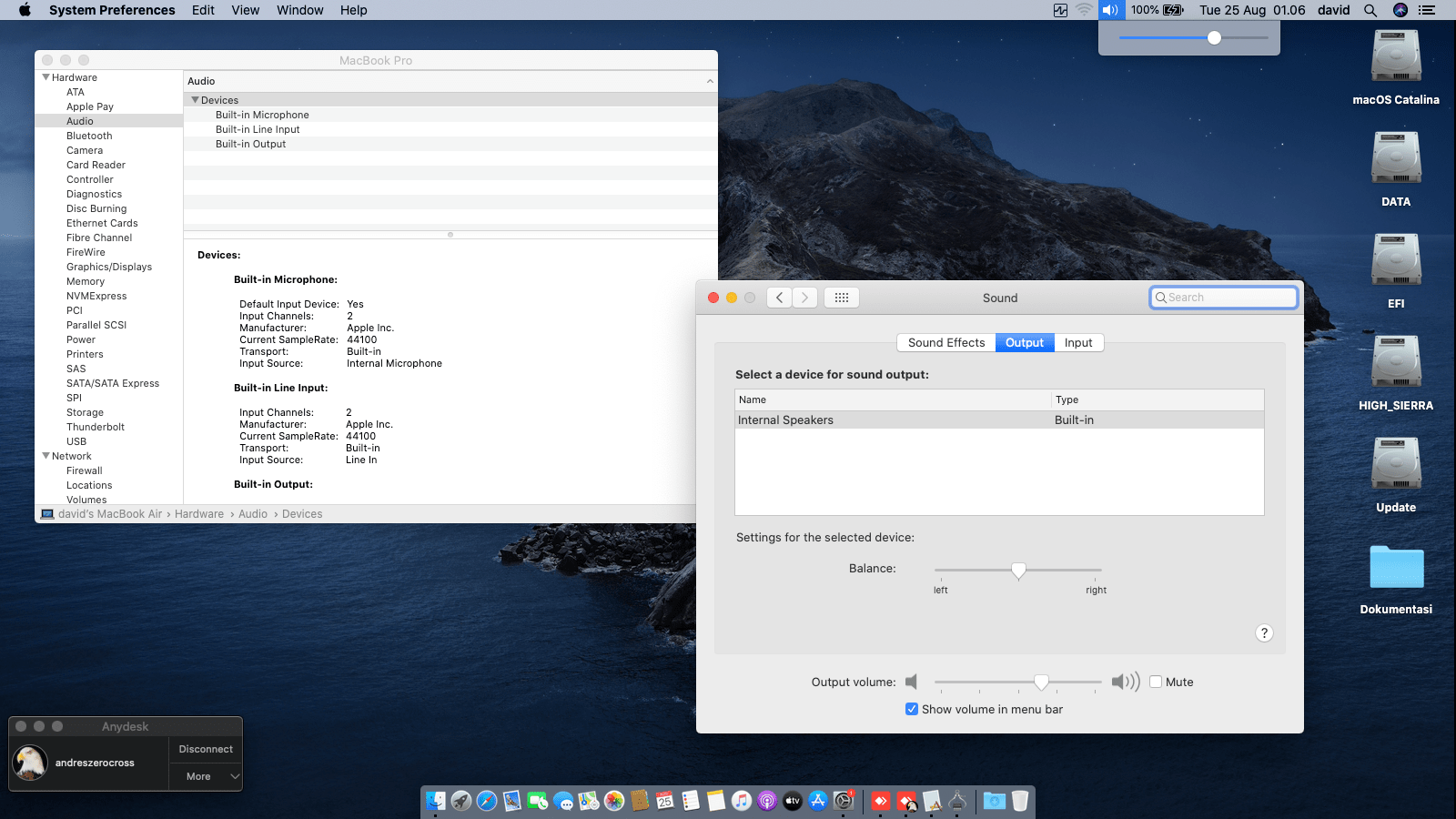Screen dimensions: 1456x819
Task: Launch Launchpad from the Dock
Action: (x=461, y=801)
